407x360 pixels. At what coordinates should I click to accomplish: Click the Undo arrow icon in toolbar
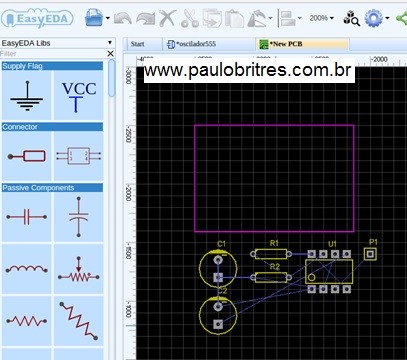pyautogui.click(x=122, y=18)
